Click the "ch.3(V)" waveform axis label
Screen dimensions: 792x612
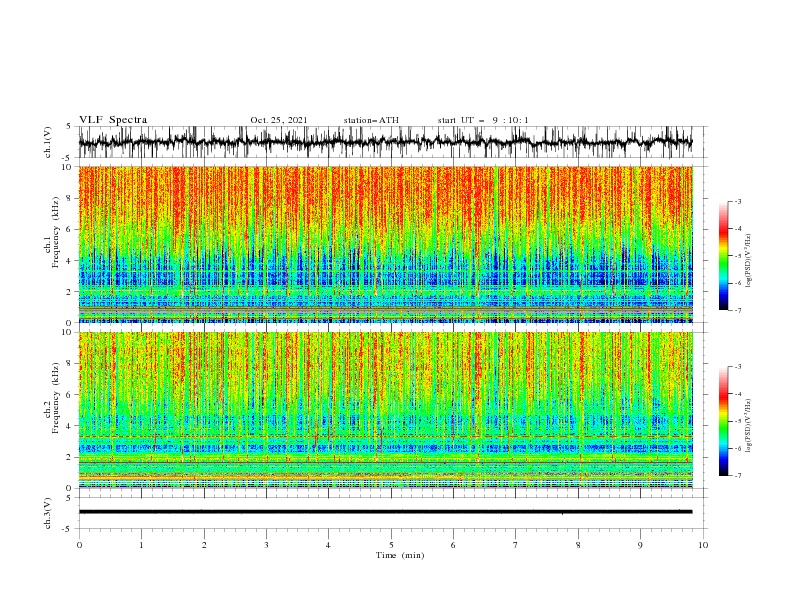[48, 513]
